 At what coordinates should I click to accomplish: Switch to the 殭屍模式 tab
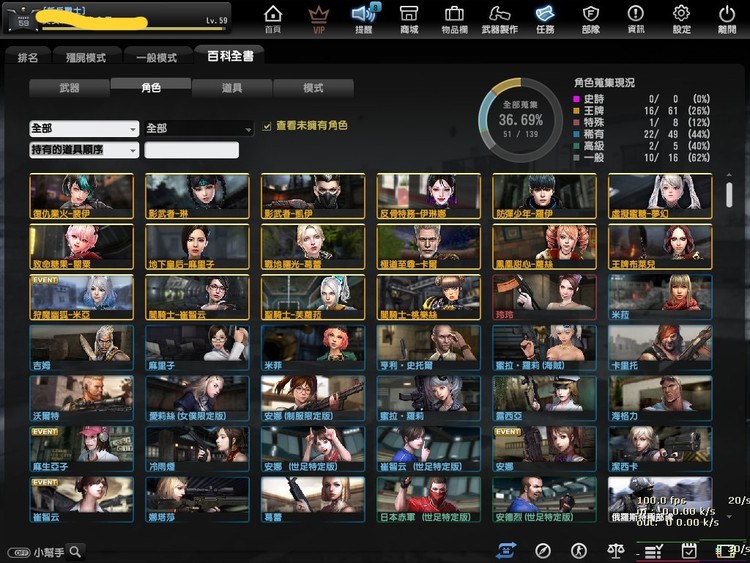(86, 57)
